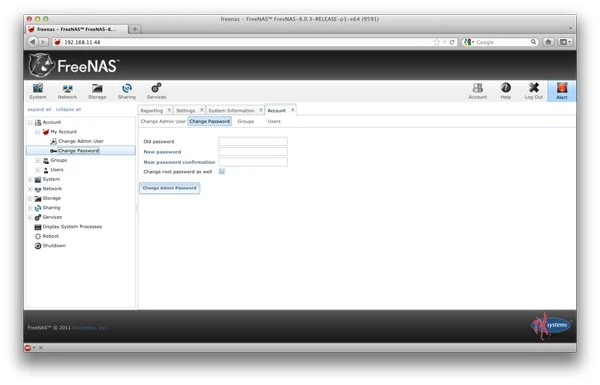Reload the page with refresh icon
Image resolution: width=600 pixels, height=385 pixels.
452,42
